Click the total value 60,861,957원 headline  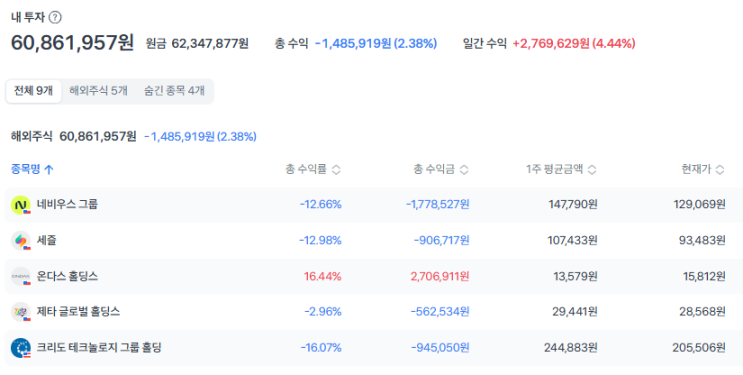72,43
